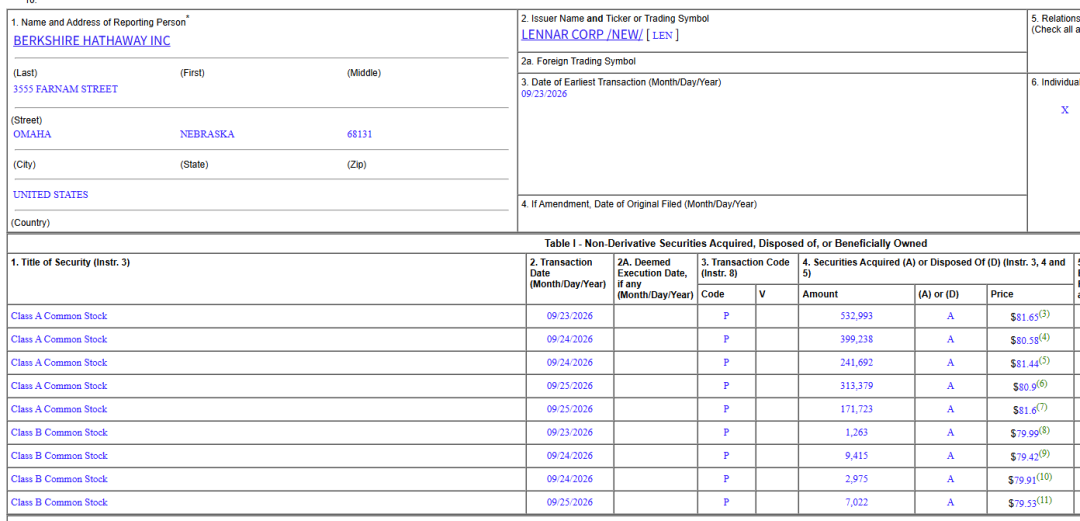The height and width of the screenshot is (521, 1080).
Task: Open the LENNAR CORP /NEW/ issuer link
Action: 582,34
